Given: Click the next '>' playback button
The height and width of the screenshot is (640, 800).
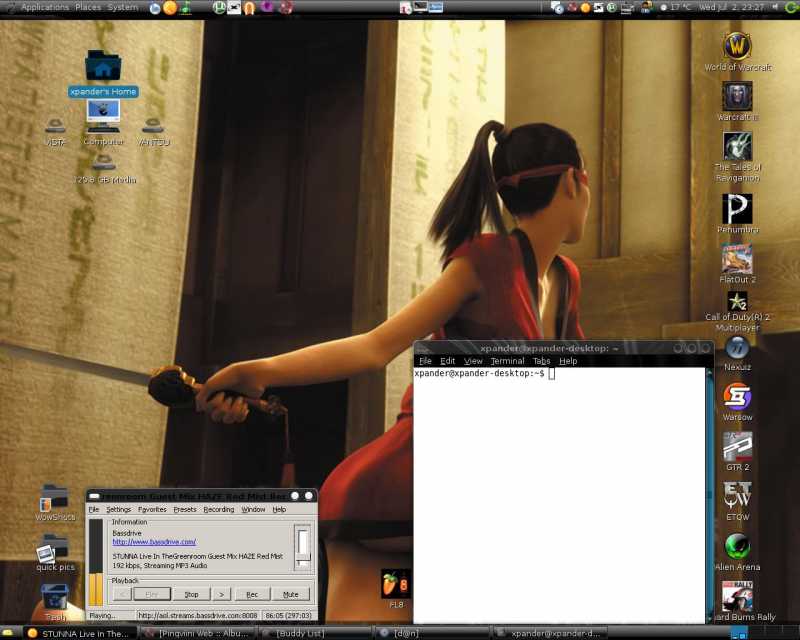Looking at the screenshot, I should tap(221, 594).
